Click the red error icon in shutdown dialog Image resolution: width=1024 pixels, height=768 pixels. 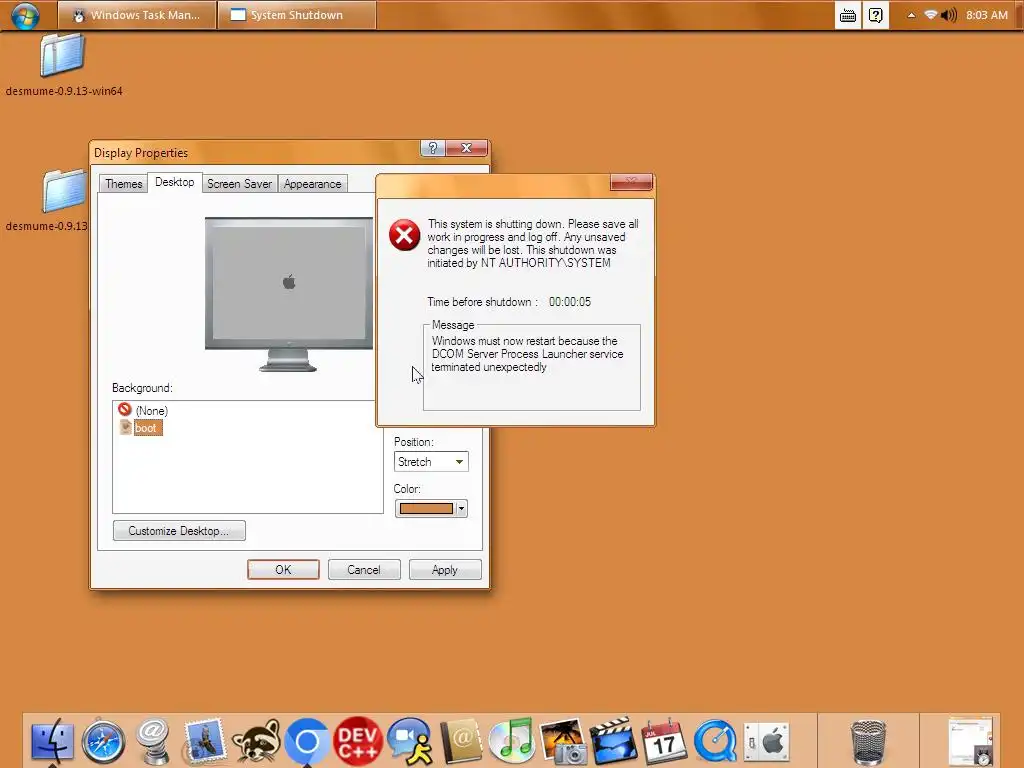(x=405, y=235)
